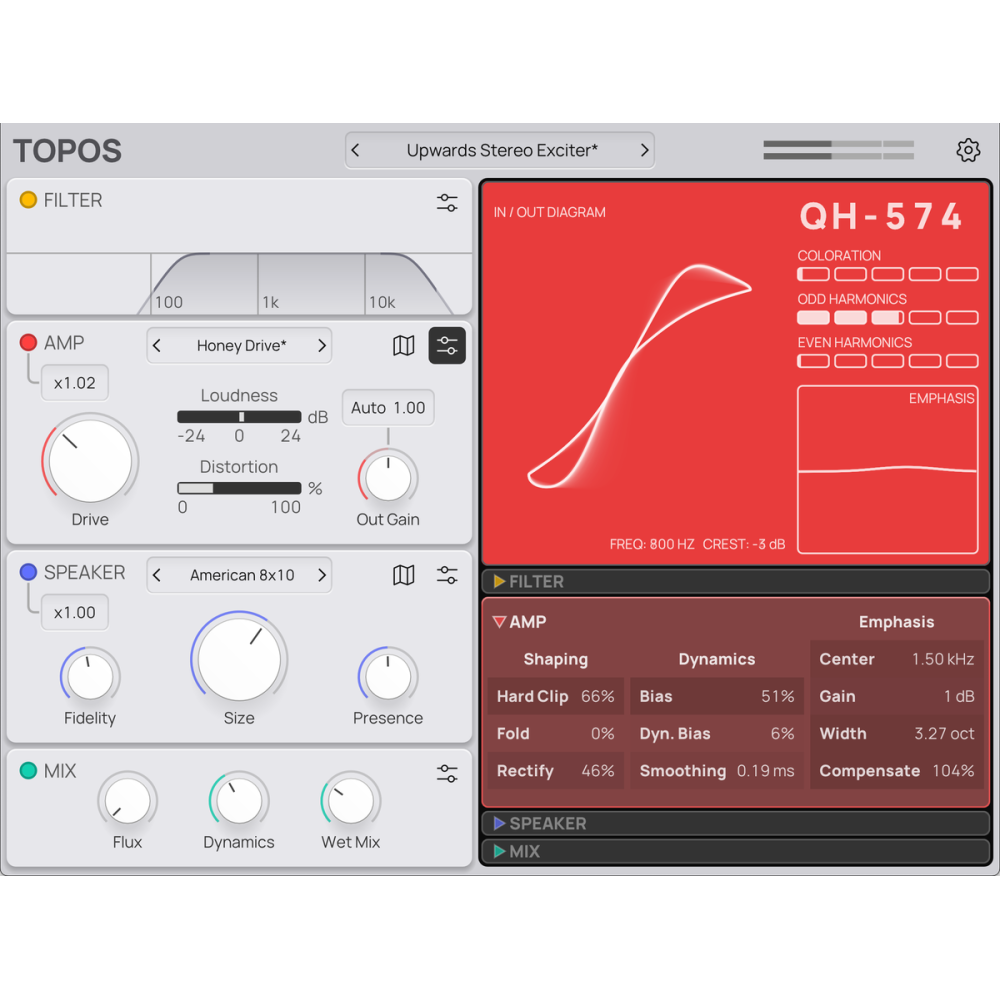Click the Hard Clip 66% value field
This screenshot has width=1000, height=1000.
(555, 696)
